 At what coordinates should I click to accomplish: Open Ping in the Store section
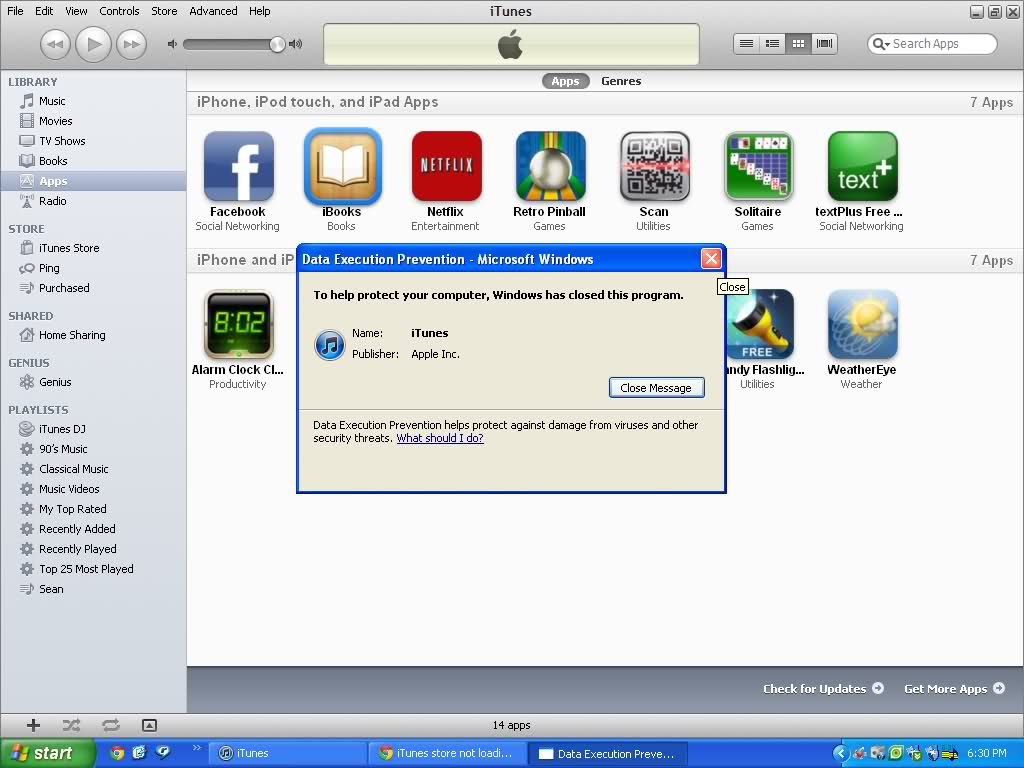point(48,268)
